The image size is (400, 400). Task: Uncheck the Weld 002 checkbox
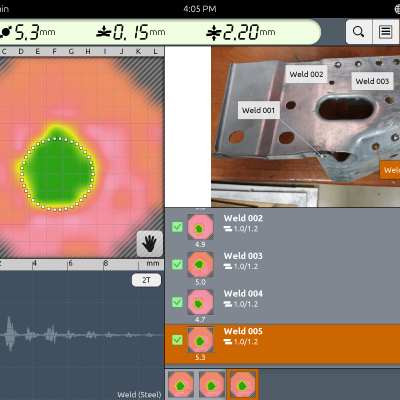(177, 227)
